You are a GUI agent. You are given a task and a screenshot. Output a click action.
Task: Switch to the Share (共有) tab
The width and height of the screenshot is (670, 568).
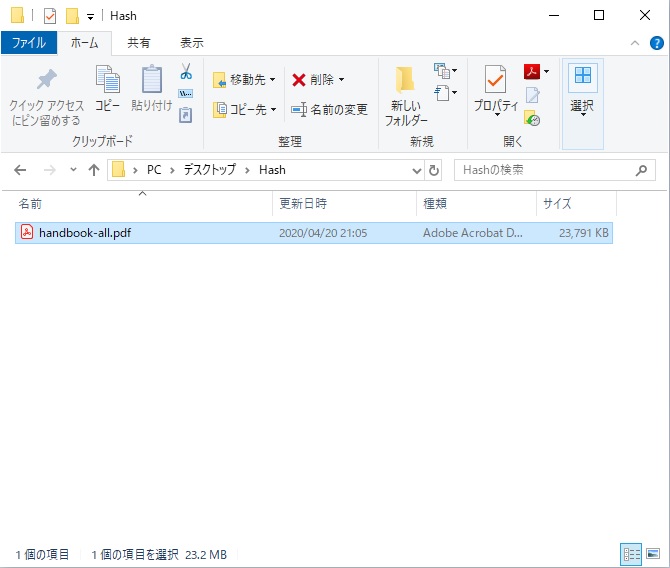(139, 43)
